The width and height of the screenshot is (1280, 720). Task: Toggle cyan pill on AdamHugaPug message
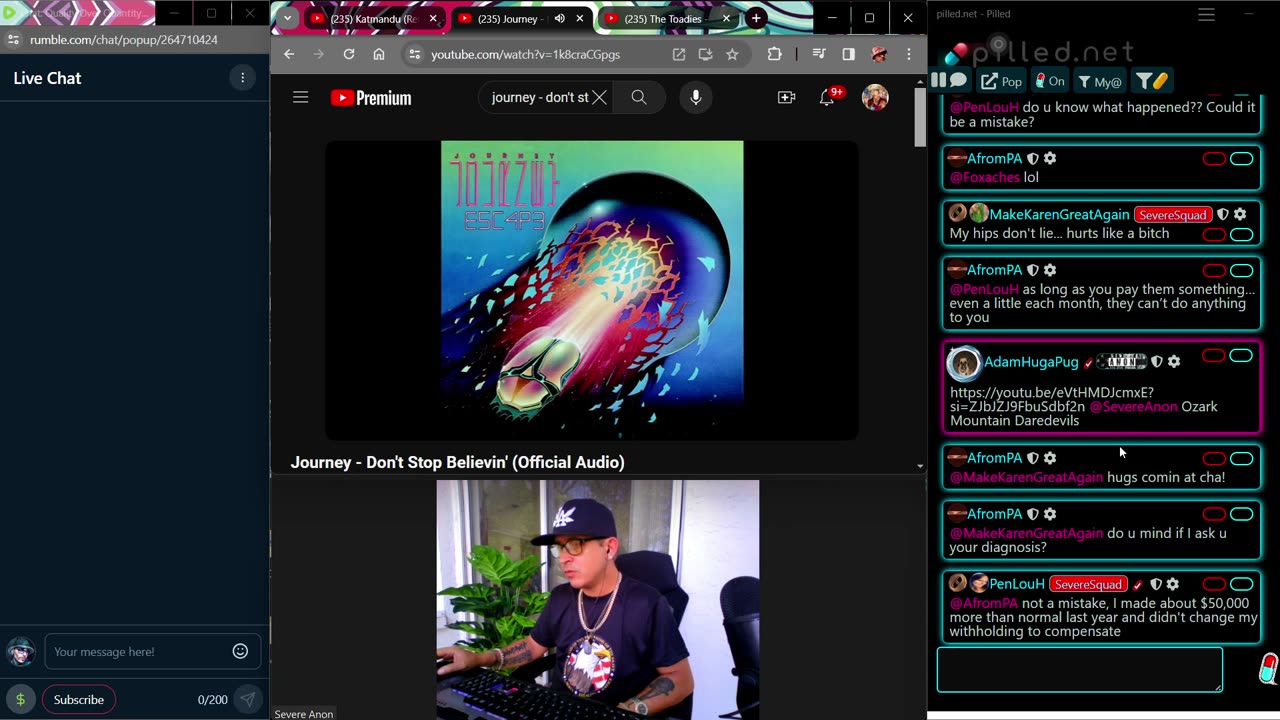pyautogui.click(x=1241, y=355)
